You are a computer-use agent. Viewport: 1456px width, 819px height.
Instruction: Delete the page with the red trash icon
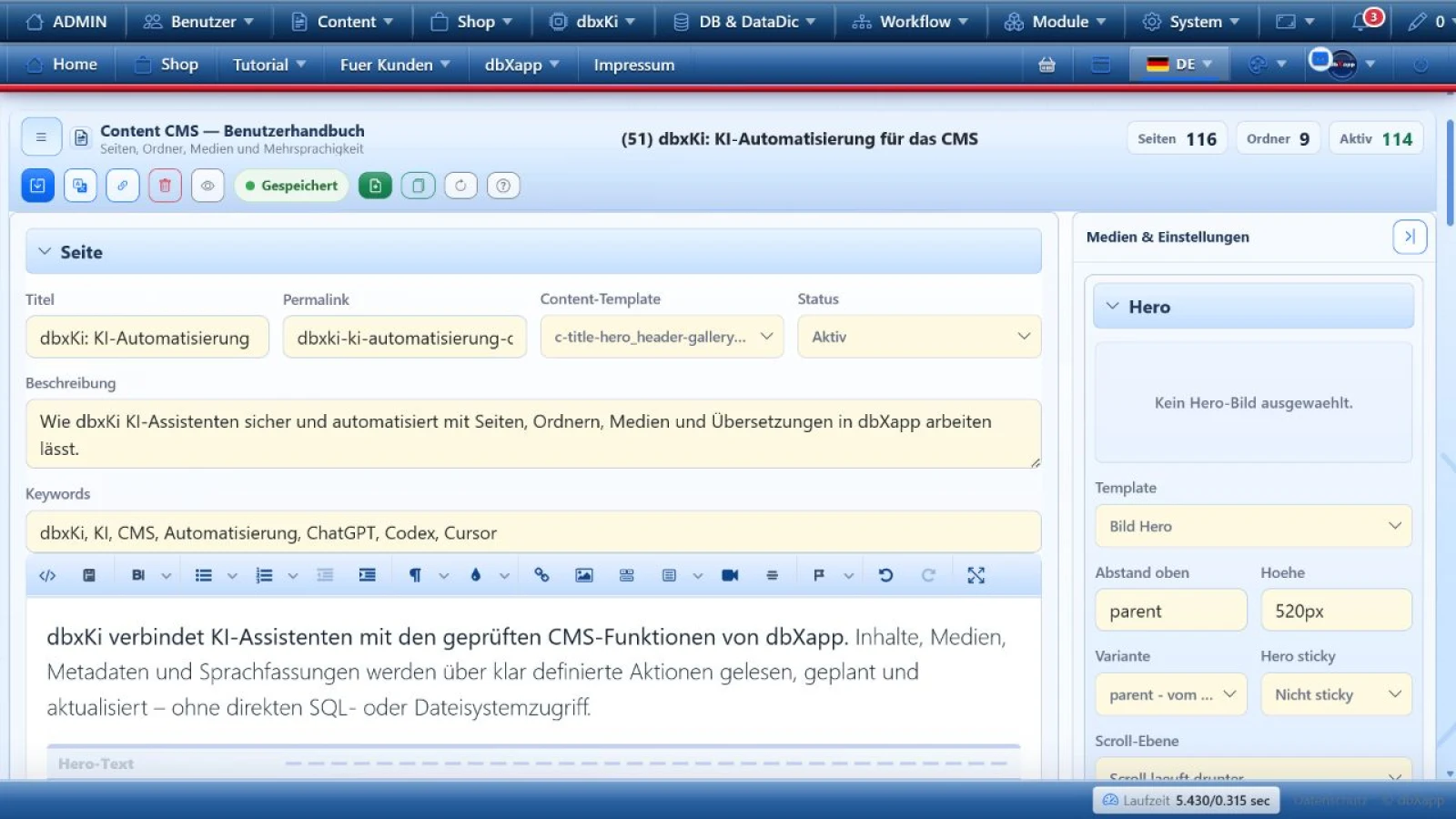point(165,186)
